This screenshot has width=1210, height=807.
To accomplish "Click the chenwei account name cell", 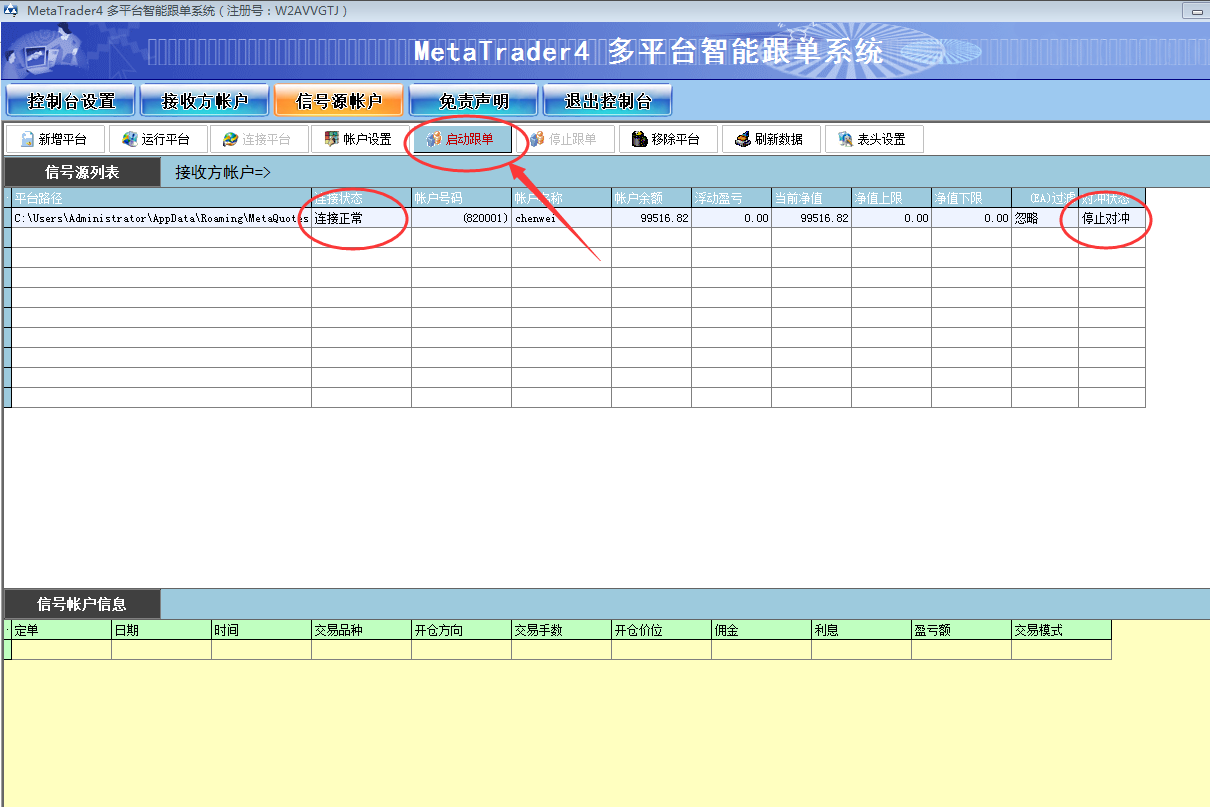I will 561,217.
